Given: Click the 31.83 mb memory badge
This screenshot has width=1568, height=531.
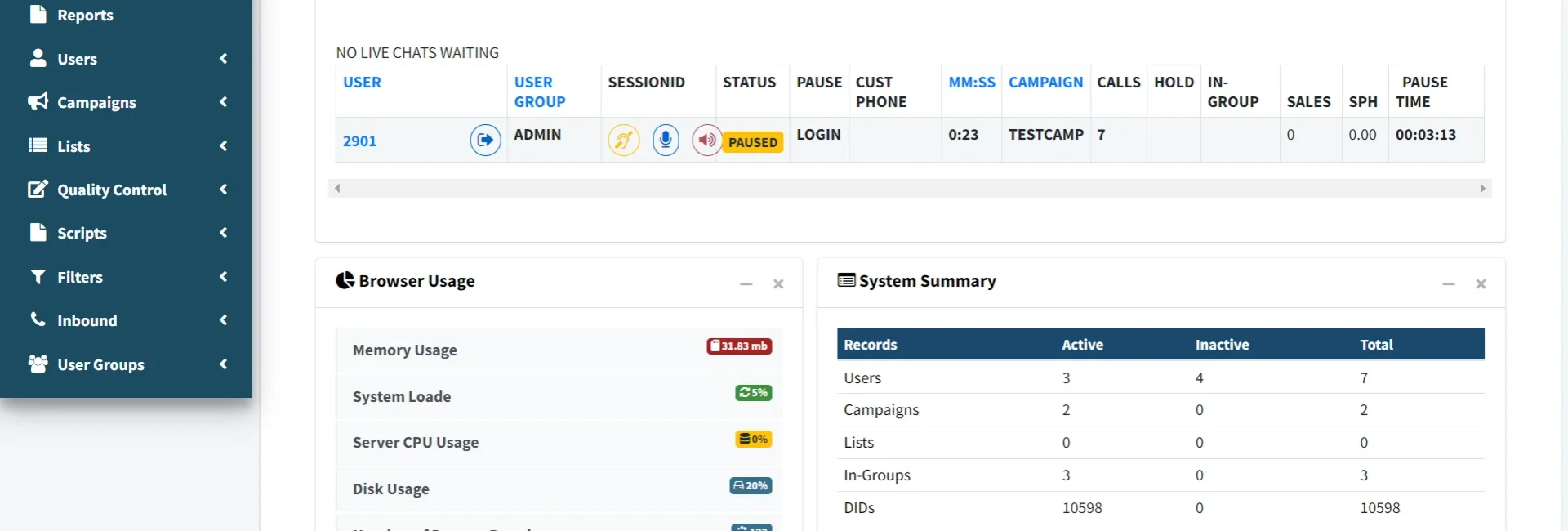Looking at the screenshot, I should pos(739,346).
